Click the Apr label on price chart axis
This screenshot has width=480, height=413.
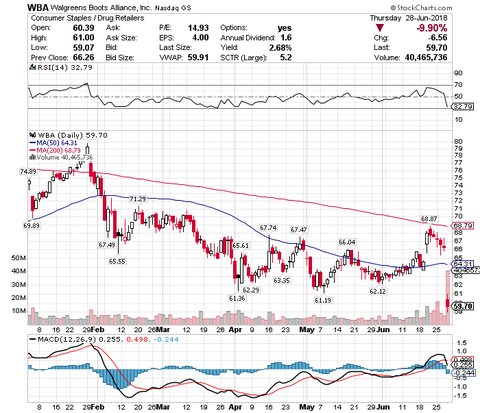point(235,330)
